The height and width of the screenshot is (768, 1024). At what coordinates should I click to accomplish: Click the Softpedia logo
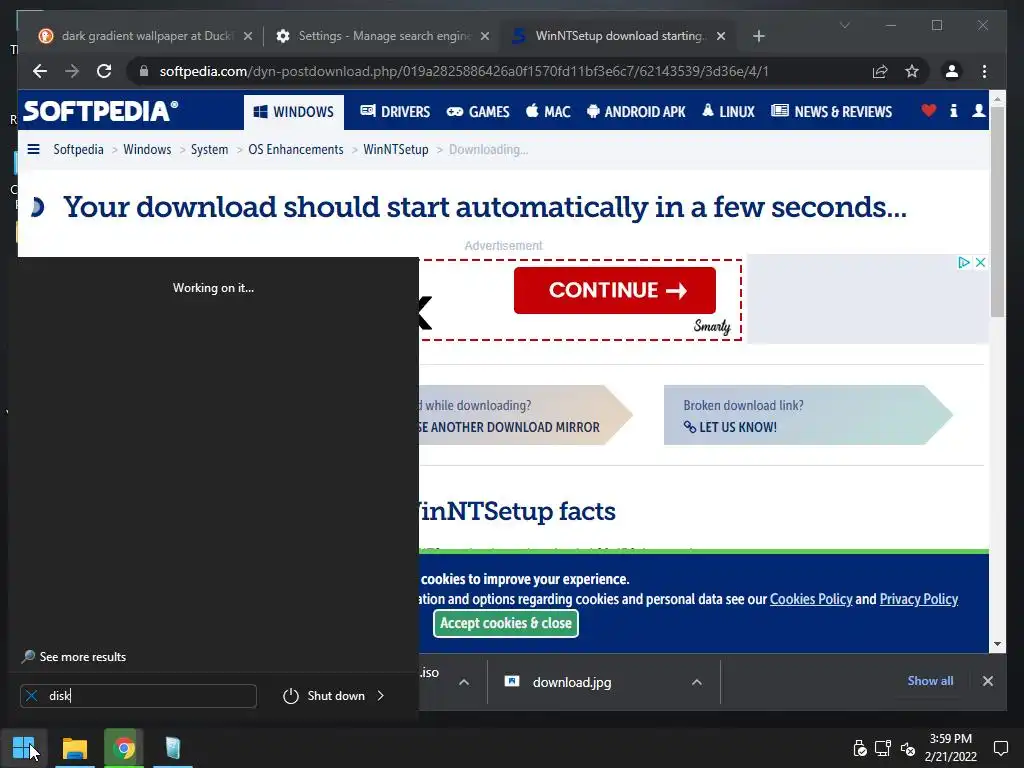(x=101, y=111)
